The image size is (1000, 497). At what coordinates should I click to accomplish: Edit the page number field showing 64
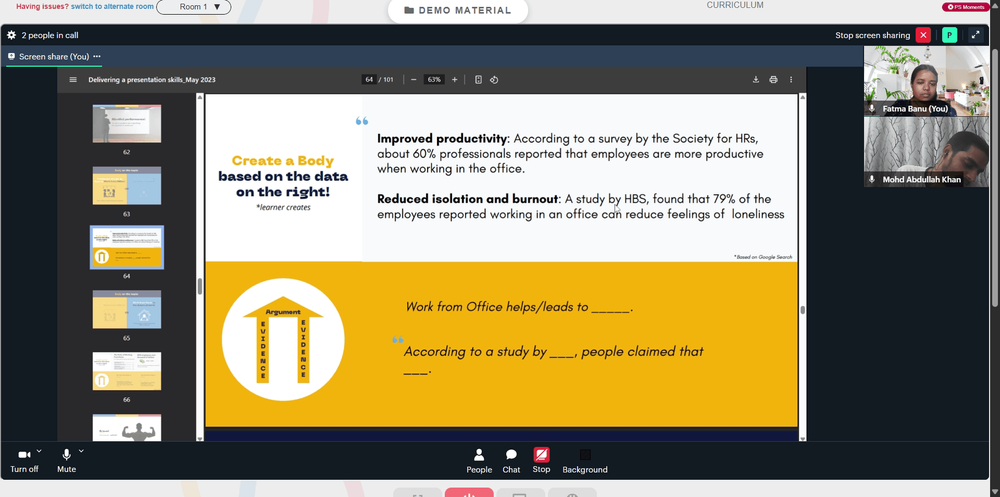pos(369,80)
